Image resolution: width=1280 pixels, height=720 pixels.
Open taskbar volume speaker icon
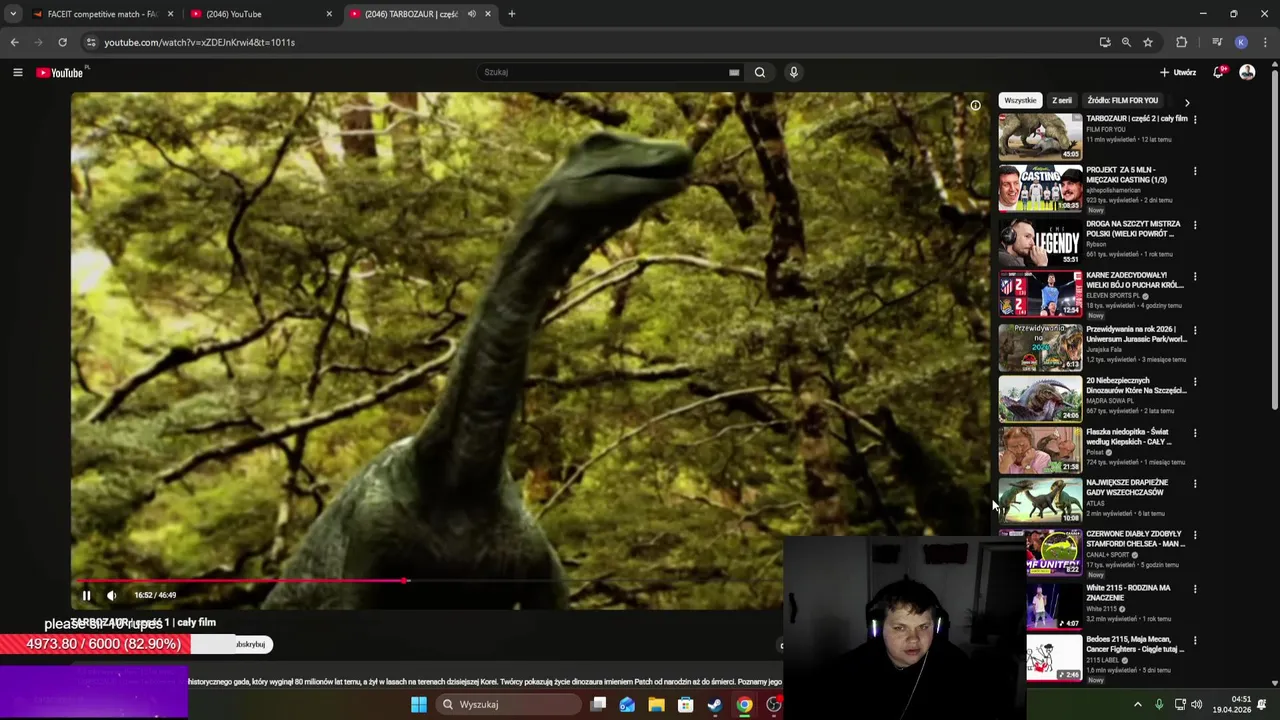click(1196, 704)
